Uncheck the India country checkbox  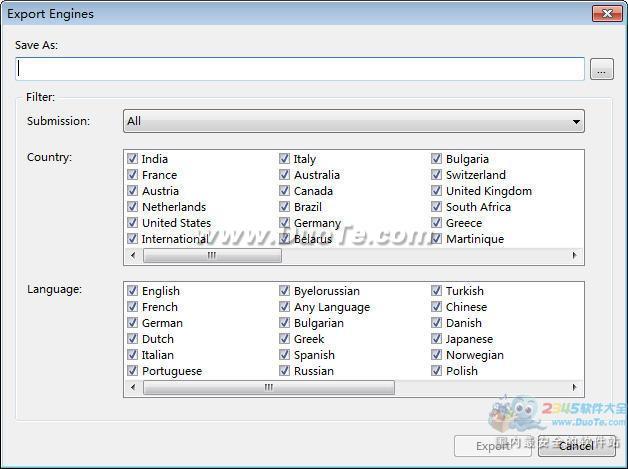pyautogui.click(x=133, y=159)
